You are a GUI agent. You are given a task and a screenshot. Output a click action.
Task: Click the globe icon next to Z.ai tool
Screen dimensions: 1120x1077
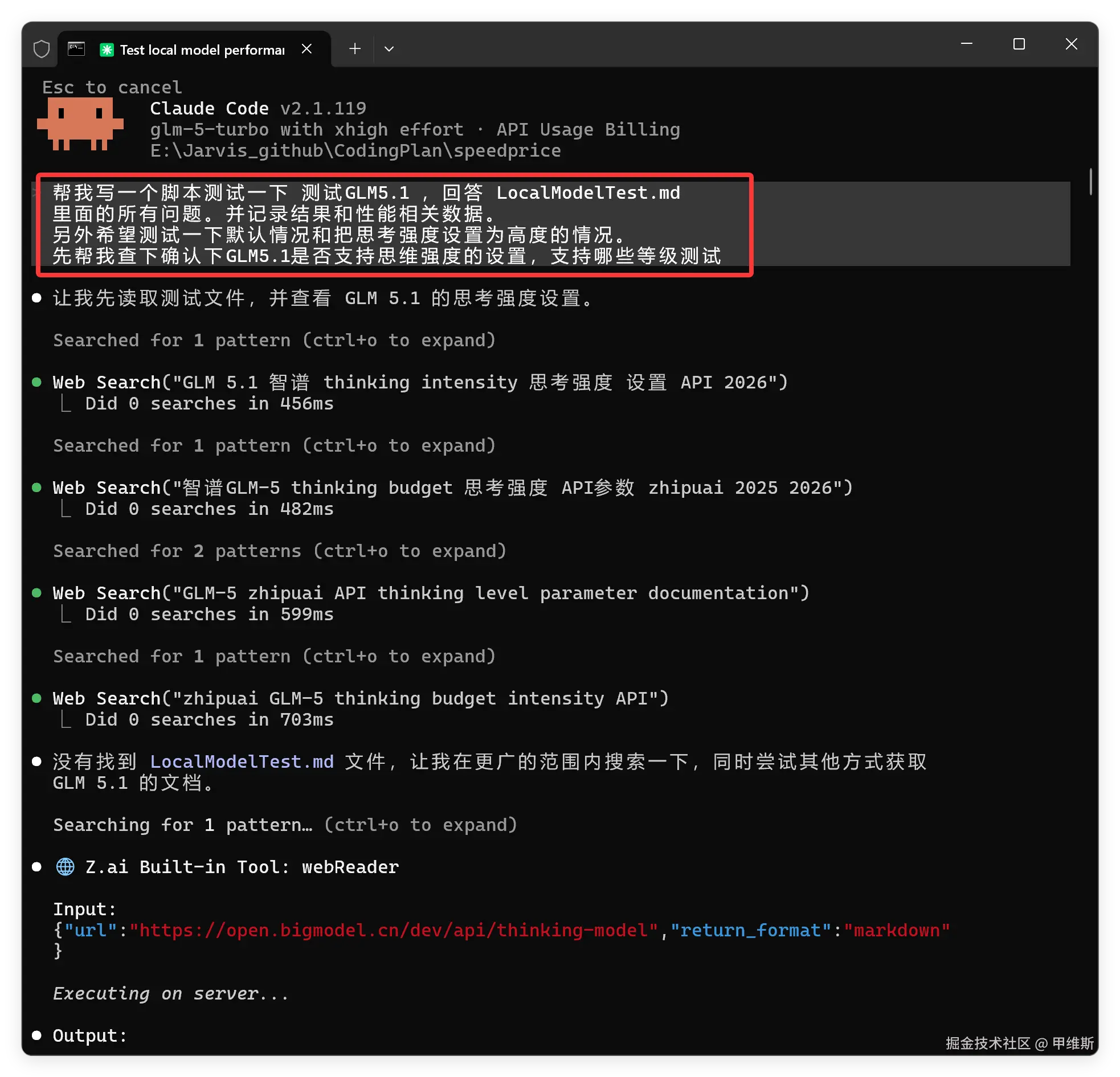[65, 867]
